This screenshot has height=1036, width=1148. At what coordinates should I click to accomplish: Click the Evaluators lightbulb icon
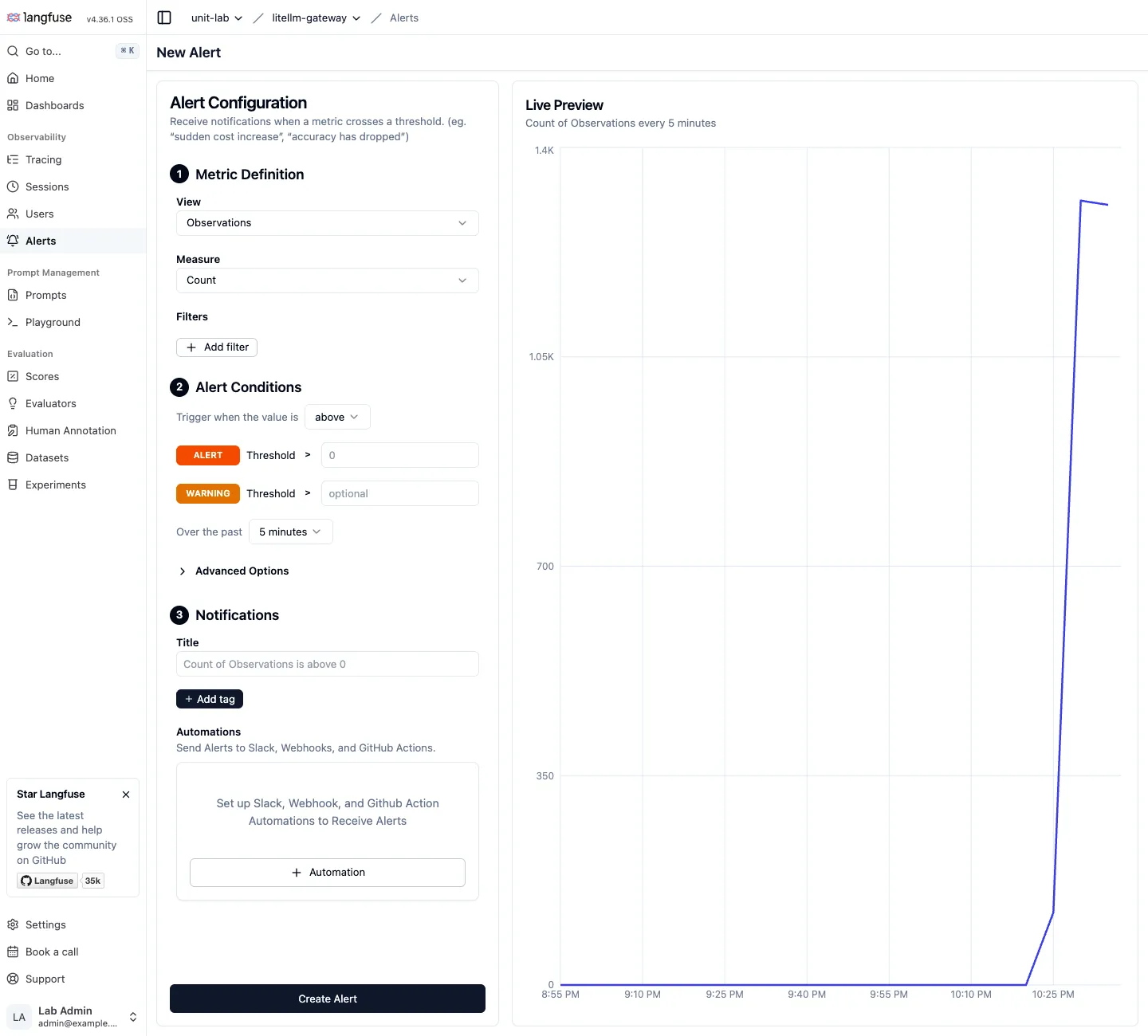coord(13,403)
